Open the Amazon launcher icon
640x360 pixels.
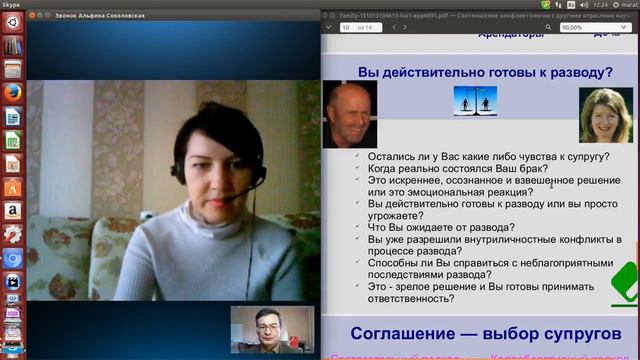[x=13, y=211]
